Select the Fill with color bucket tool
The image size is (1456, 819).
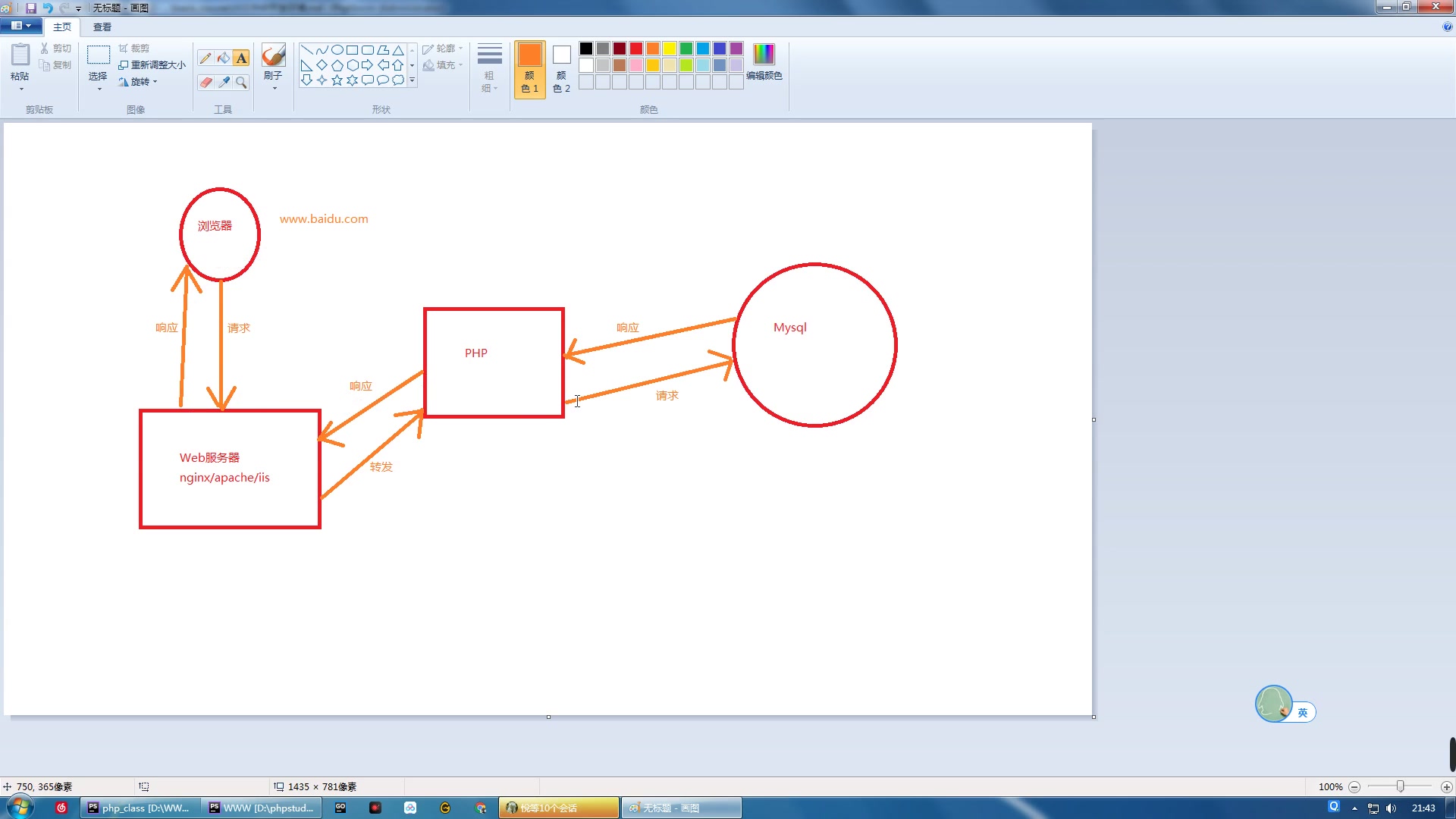223,58
